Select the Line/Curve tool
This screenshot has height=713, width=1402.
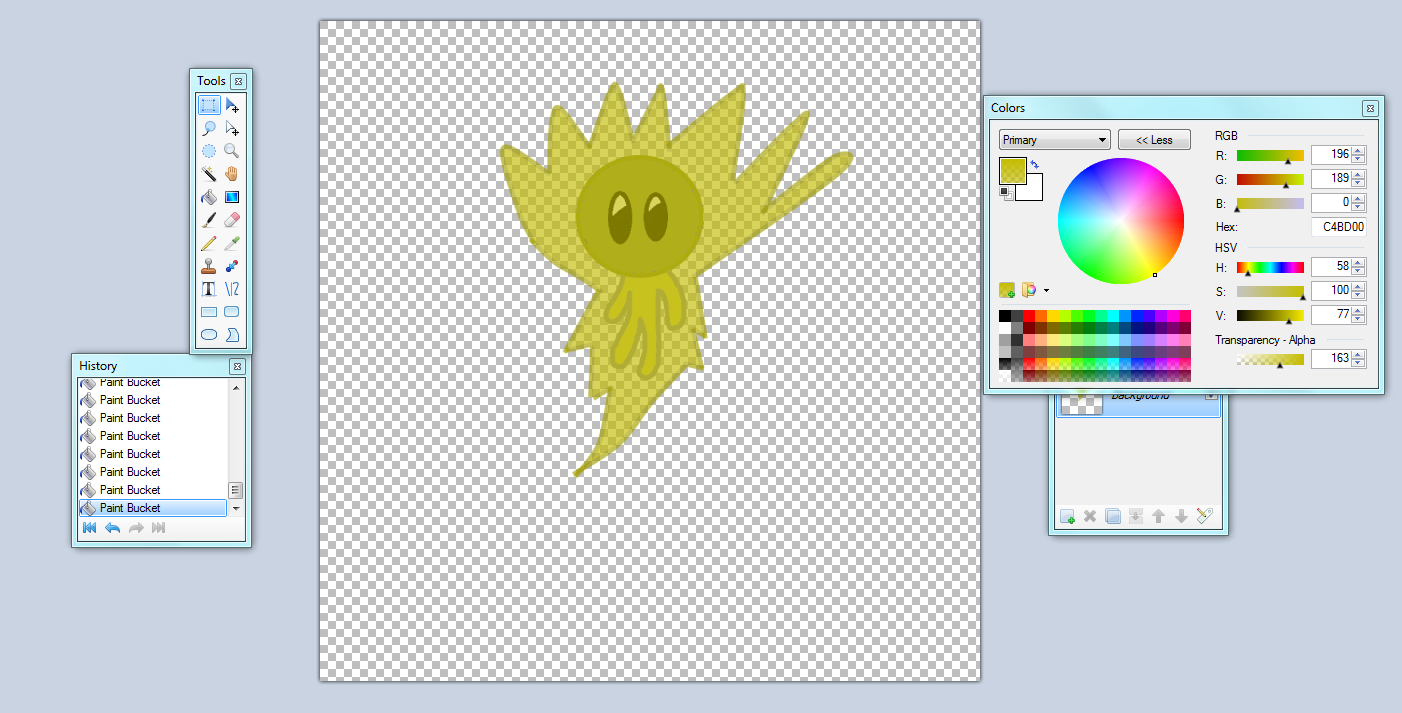point(232,289)
